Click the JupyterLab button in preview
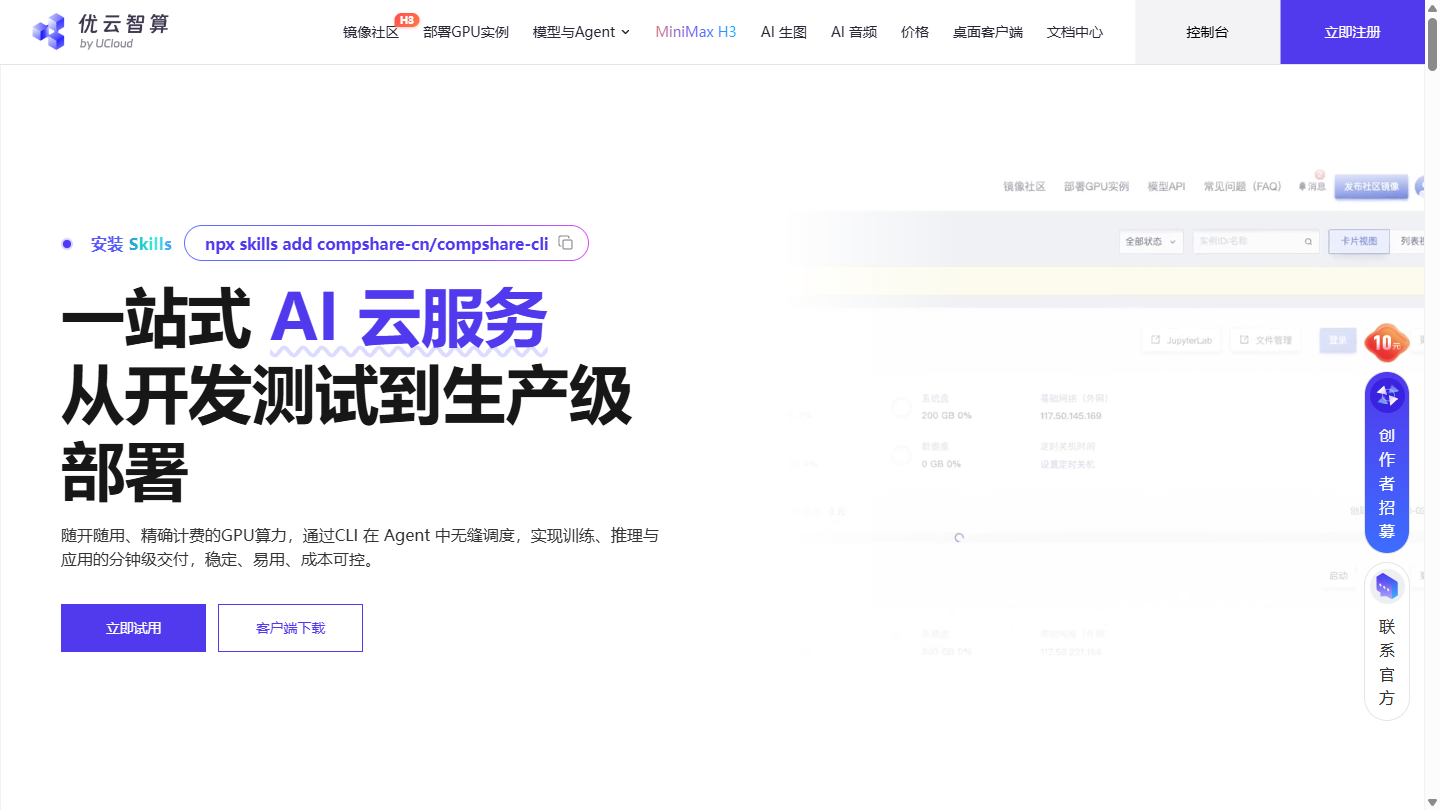 pyautogui.click(x=1182, y=340)
